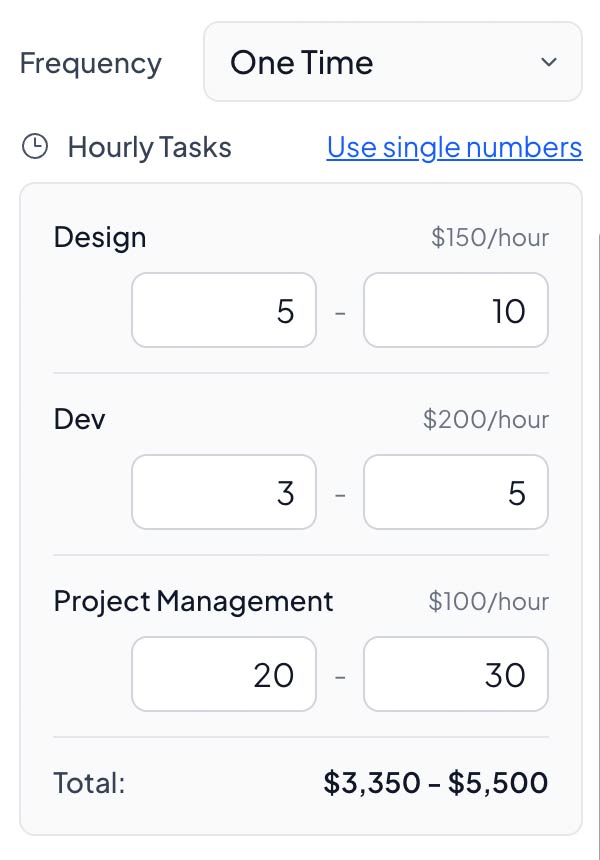Open the Frequency dropdown chevron
The width and height of the screenshot is (600, 860).
tap(548, 62)
